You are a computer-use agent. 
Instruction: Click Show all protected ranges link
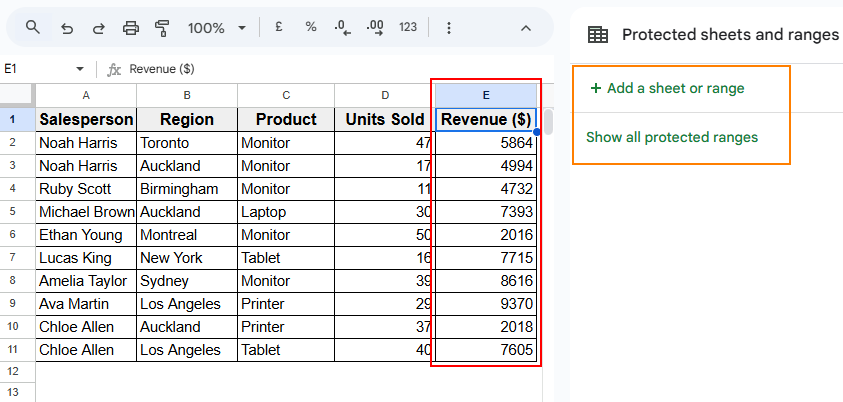coord(672,137)
